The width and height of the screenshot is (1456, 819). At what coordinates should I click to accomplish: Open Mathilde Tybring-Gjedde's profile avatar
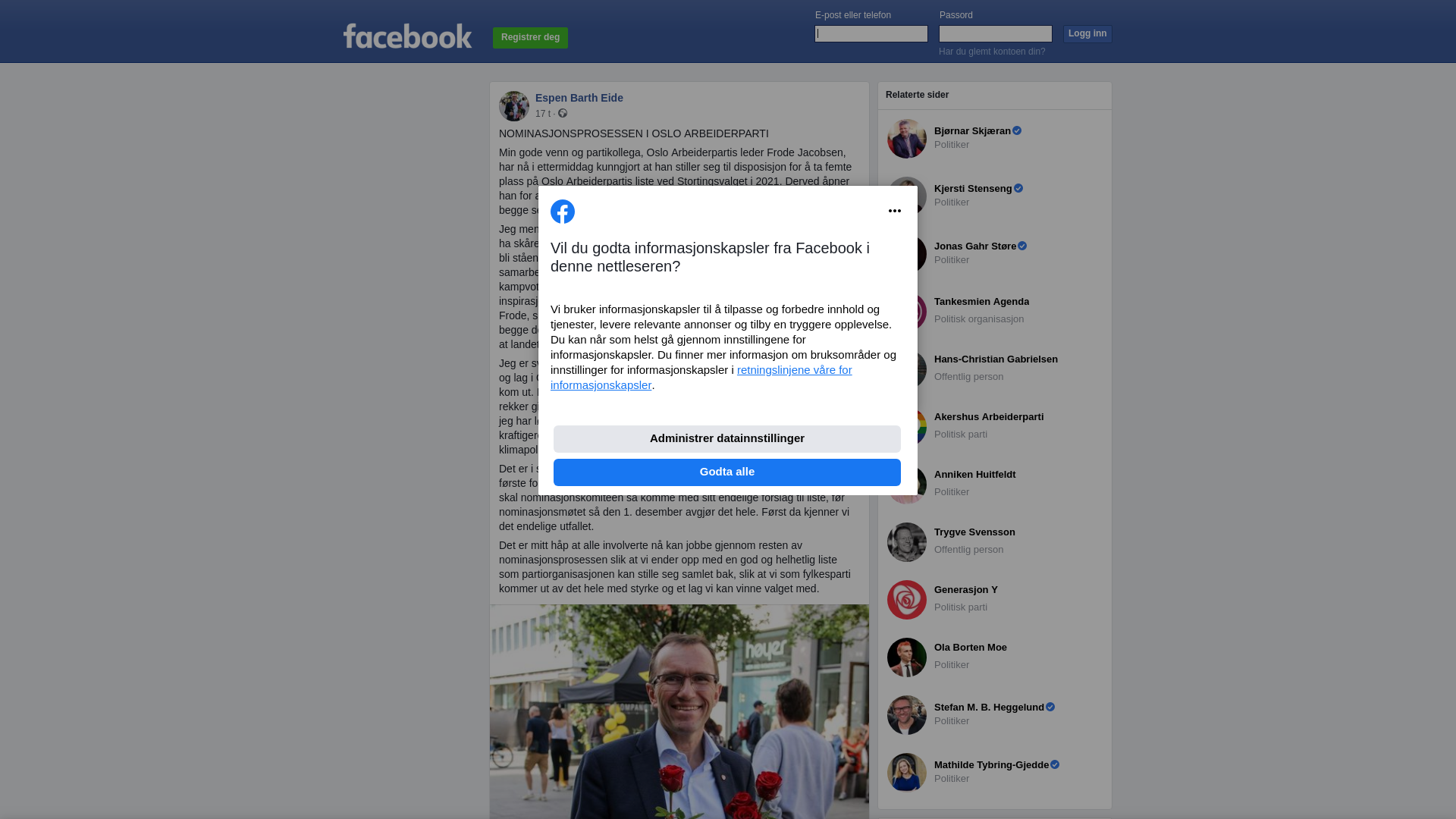click(907, 773)
